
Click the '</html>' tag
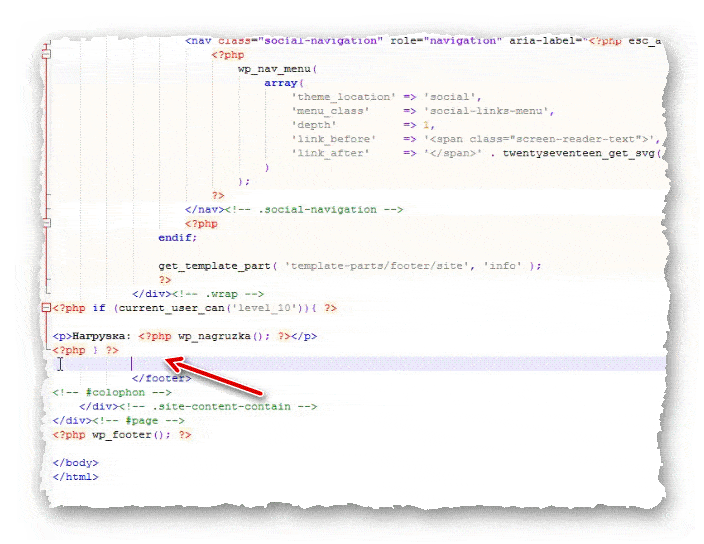[x=75, y=477]
